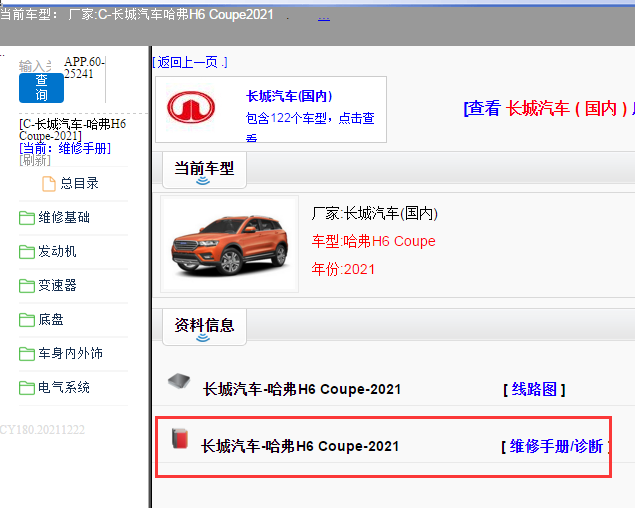Click the folder icon next to 电气系统
The height and width of the screenshot is (508, 635).
(27, 388)
